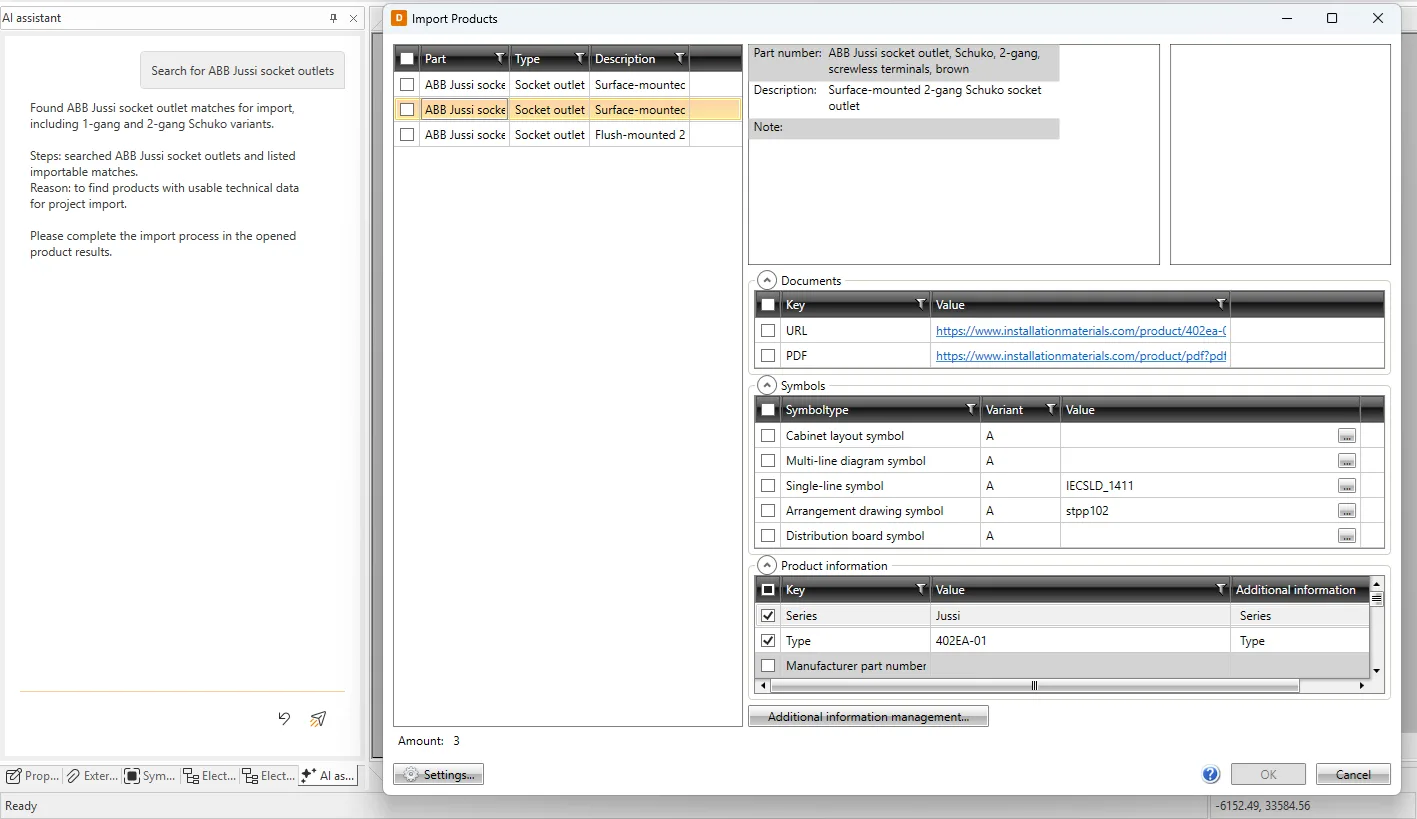
Task: Open the PDF product link
Action: pyautogui.click(x=1081, y=355)
